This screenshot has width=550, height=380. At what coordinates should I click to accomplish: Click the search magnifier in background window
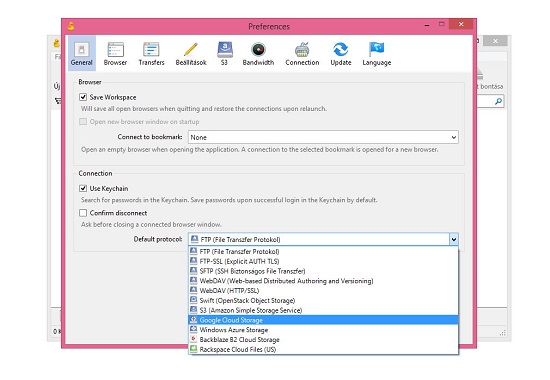click(498, 101)
